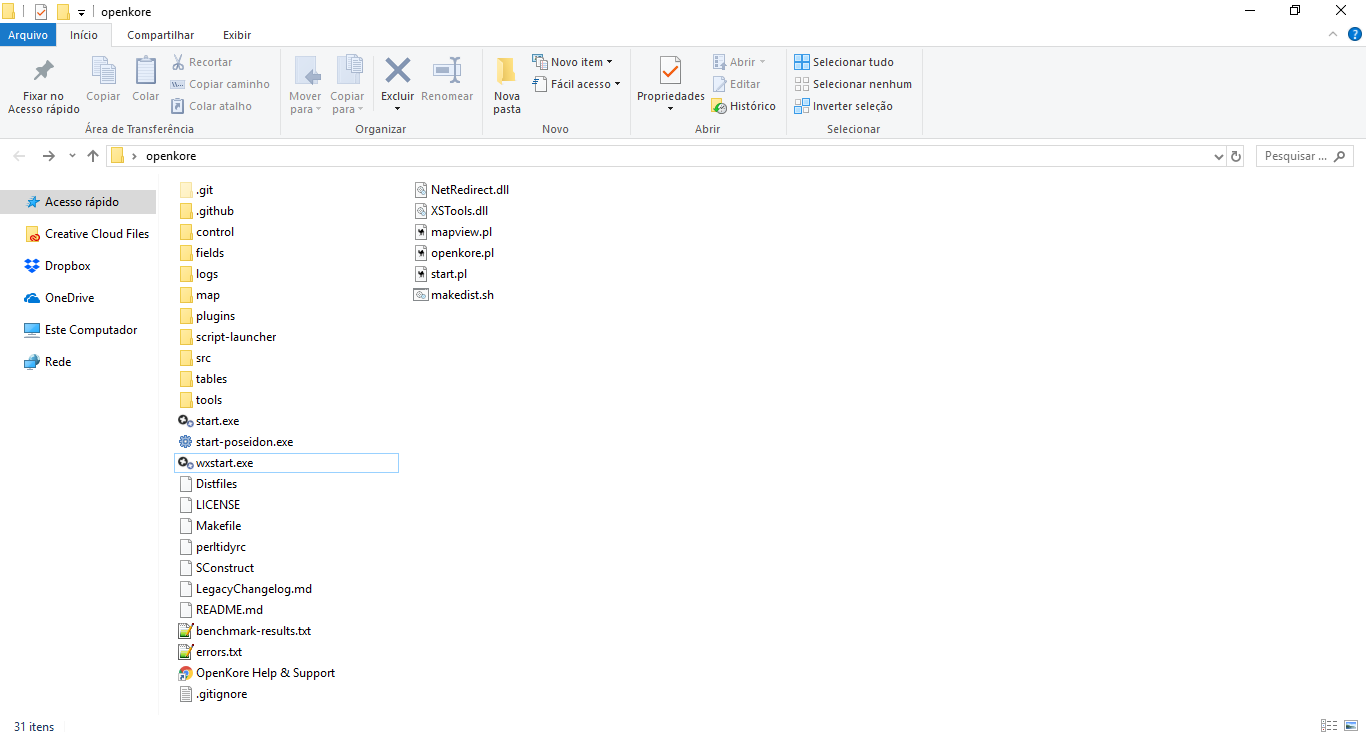1366x738 pixels.
Task: Open the recent locations dropdown arrow
Action: tap(72, 156)
